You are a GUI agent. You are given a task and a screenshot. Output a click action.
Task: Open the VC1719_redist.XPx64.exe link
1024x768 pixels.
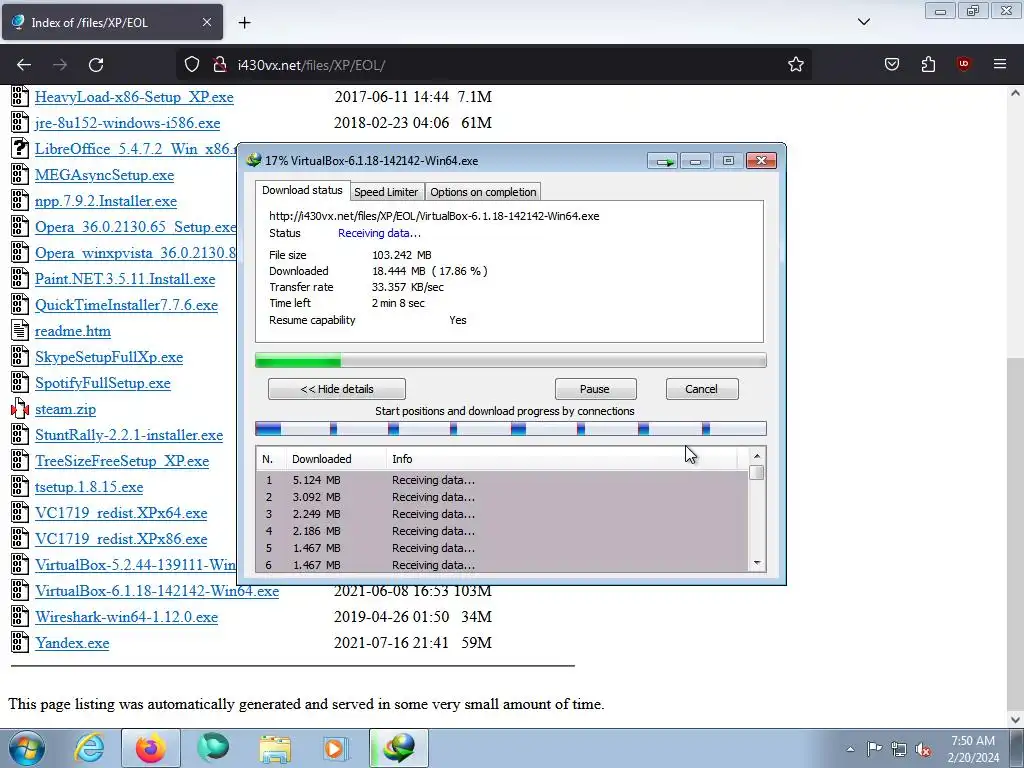pos(121,513)
